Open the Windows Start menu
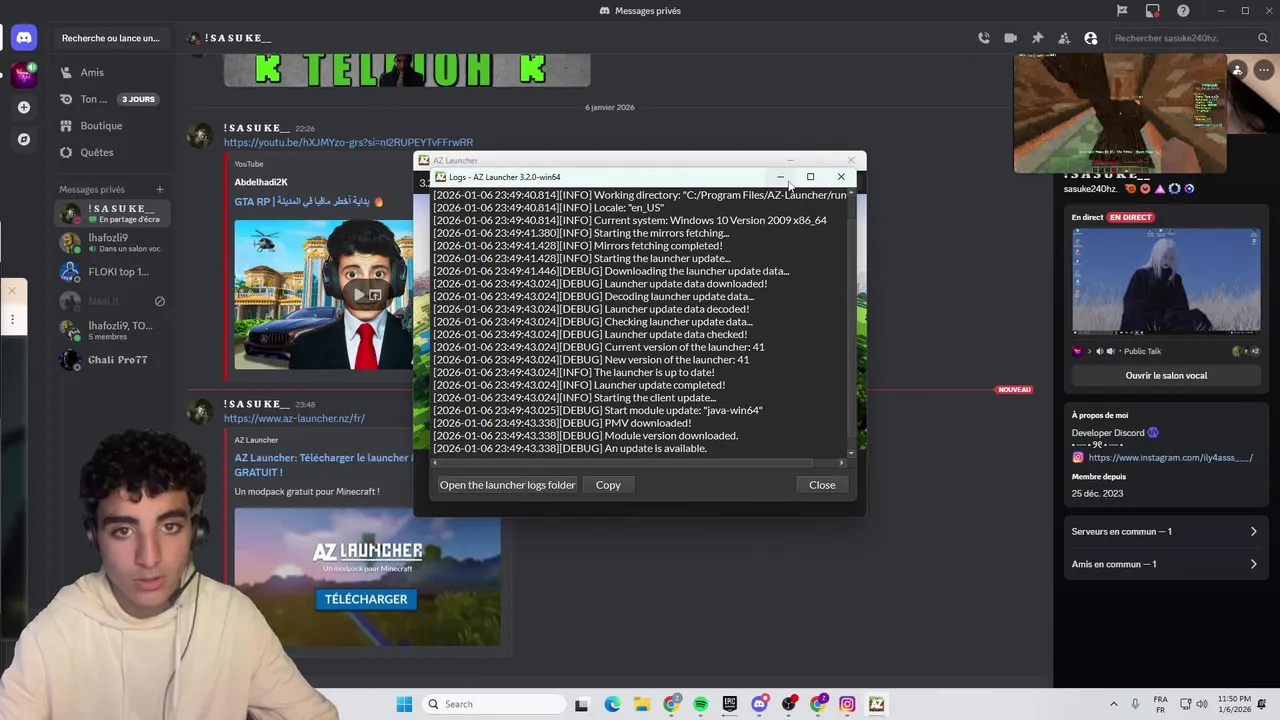 [x=404, y=704]
